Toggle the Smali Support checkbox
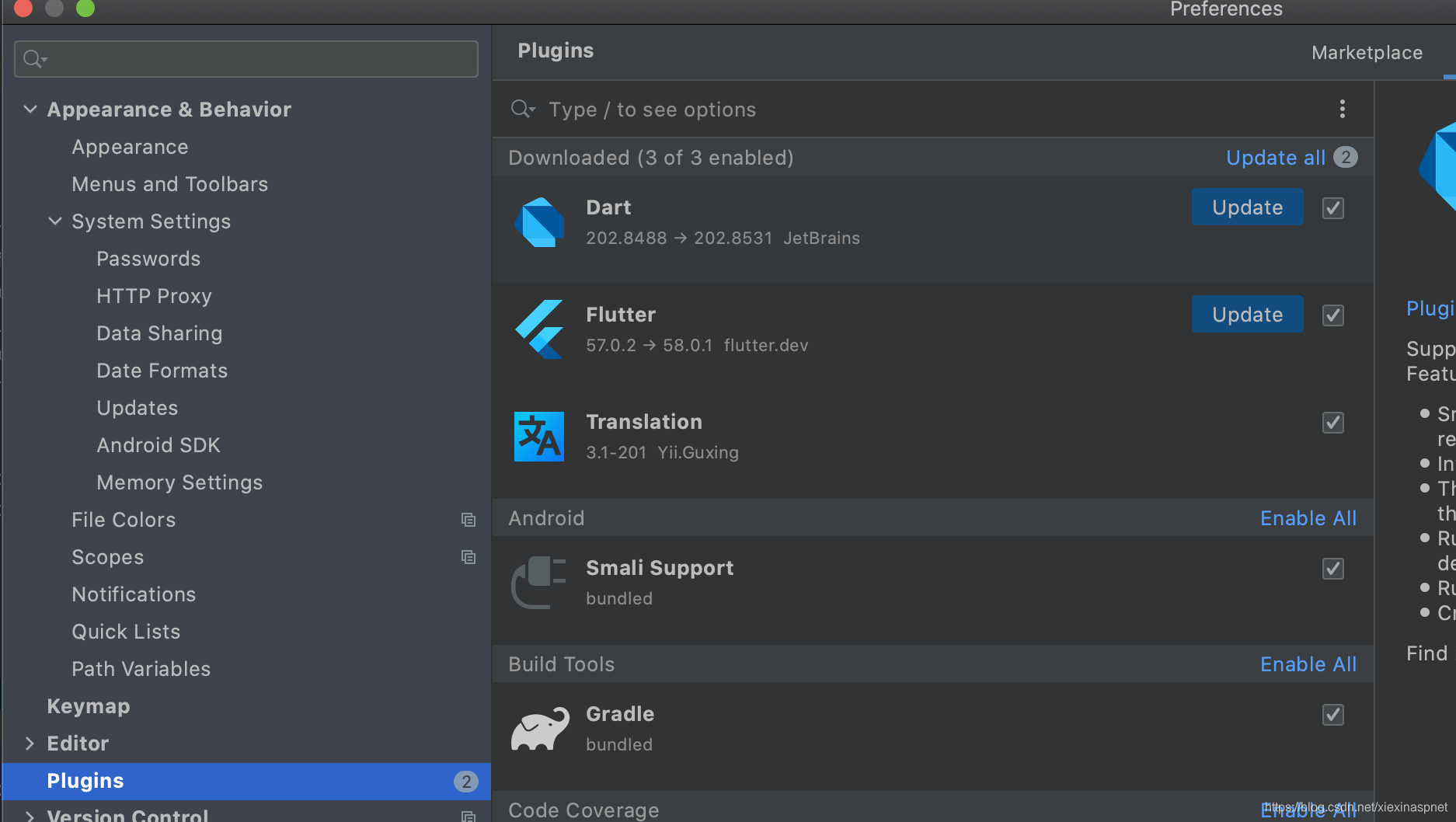The height and width of the screenshot is (822, 1456). (1333, 569)
